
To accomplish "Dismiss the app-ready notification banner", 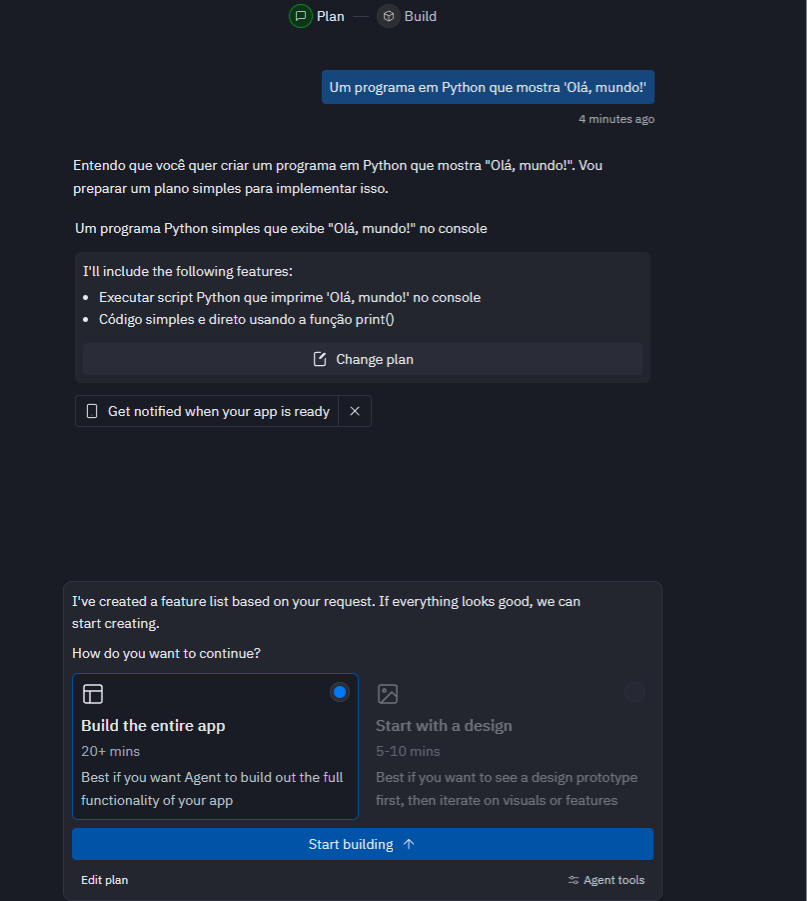I will (355, 410).
